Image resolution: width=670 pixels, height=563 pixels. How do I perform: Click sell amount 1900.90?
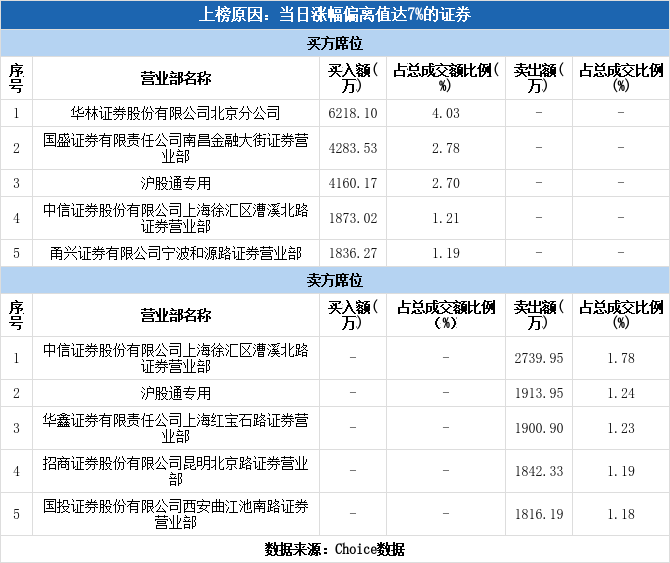[539, 428]
